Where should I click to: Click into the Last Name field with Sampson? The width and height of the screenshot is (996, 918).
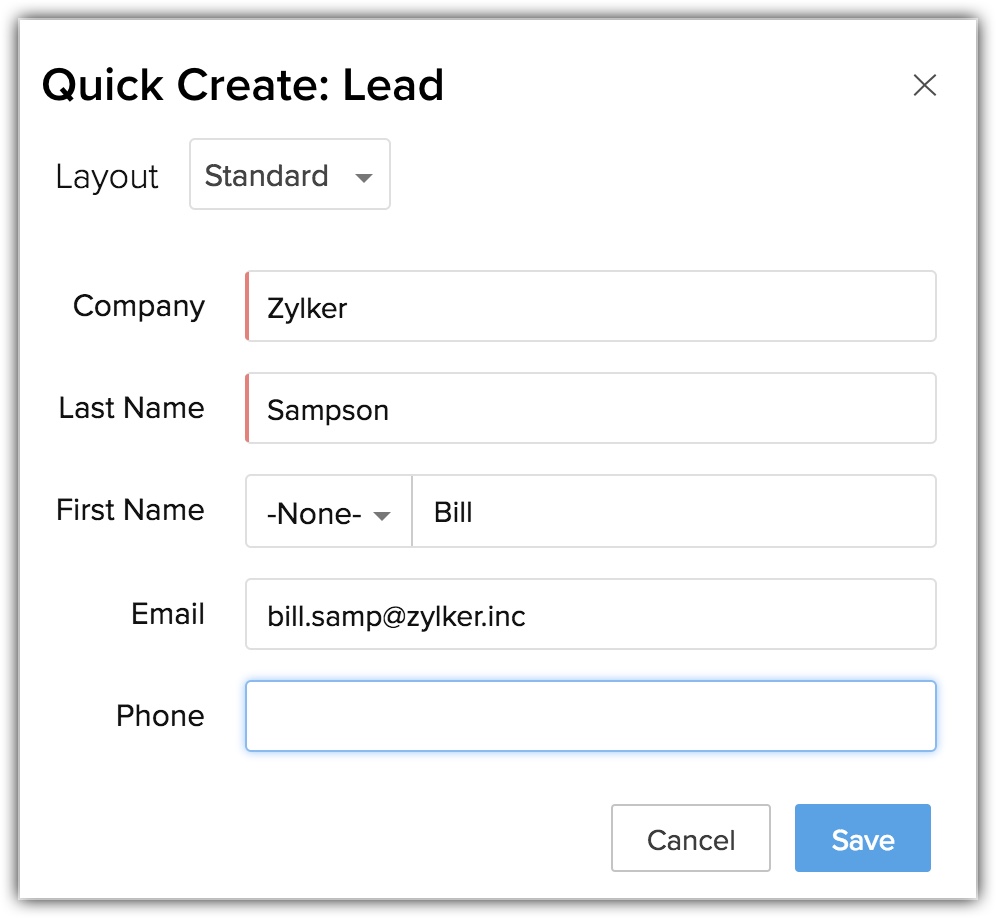590,408
